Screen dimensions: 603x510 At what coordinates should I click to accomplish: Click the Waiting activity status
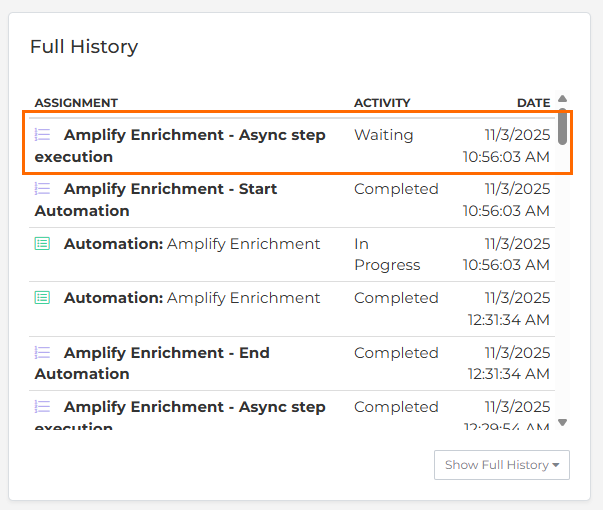point(383,135)
